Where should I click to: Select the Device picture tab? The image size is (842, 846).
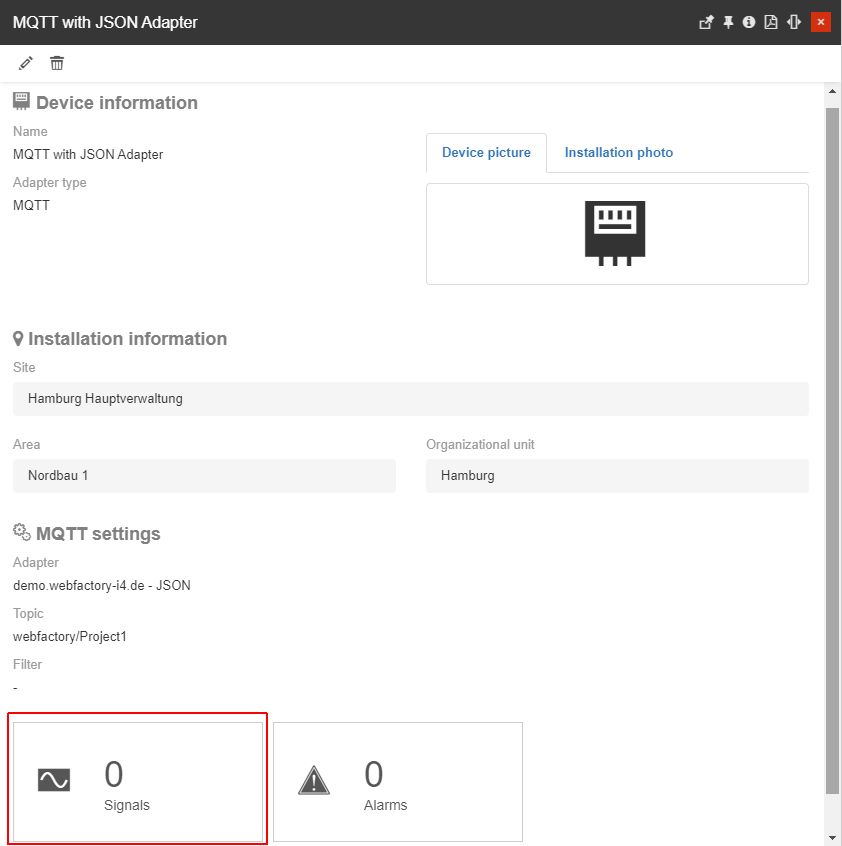pos(486,153)
